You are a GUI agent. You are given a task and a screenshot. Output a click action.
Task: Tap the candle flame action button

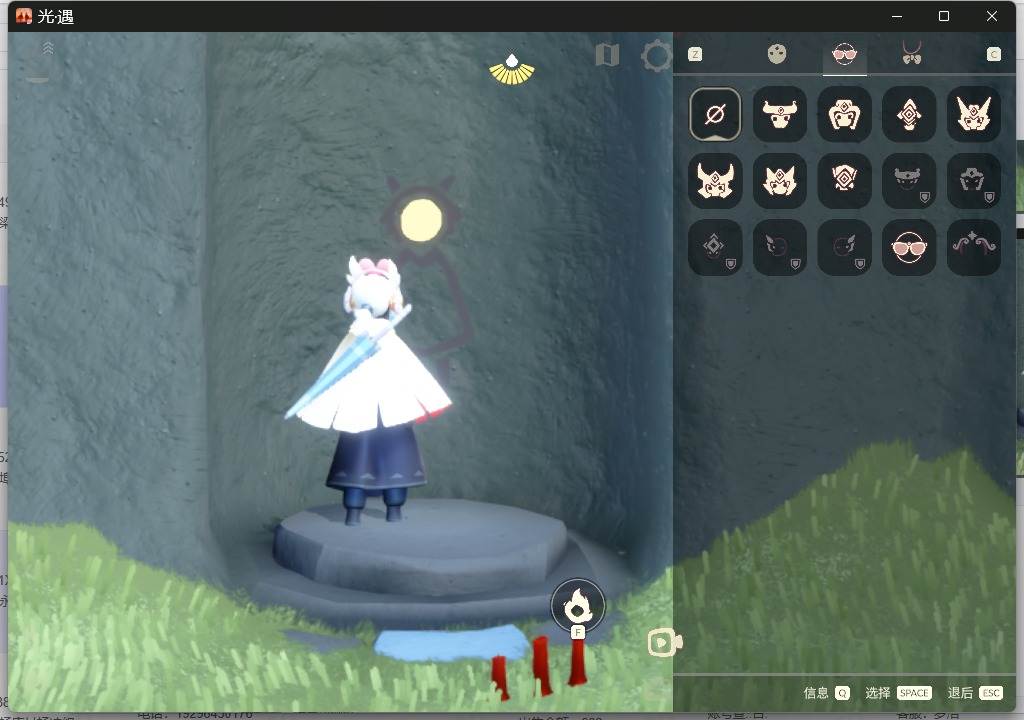tap(578, 606)
